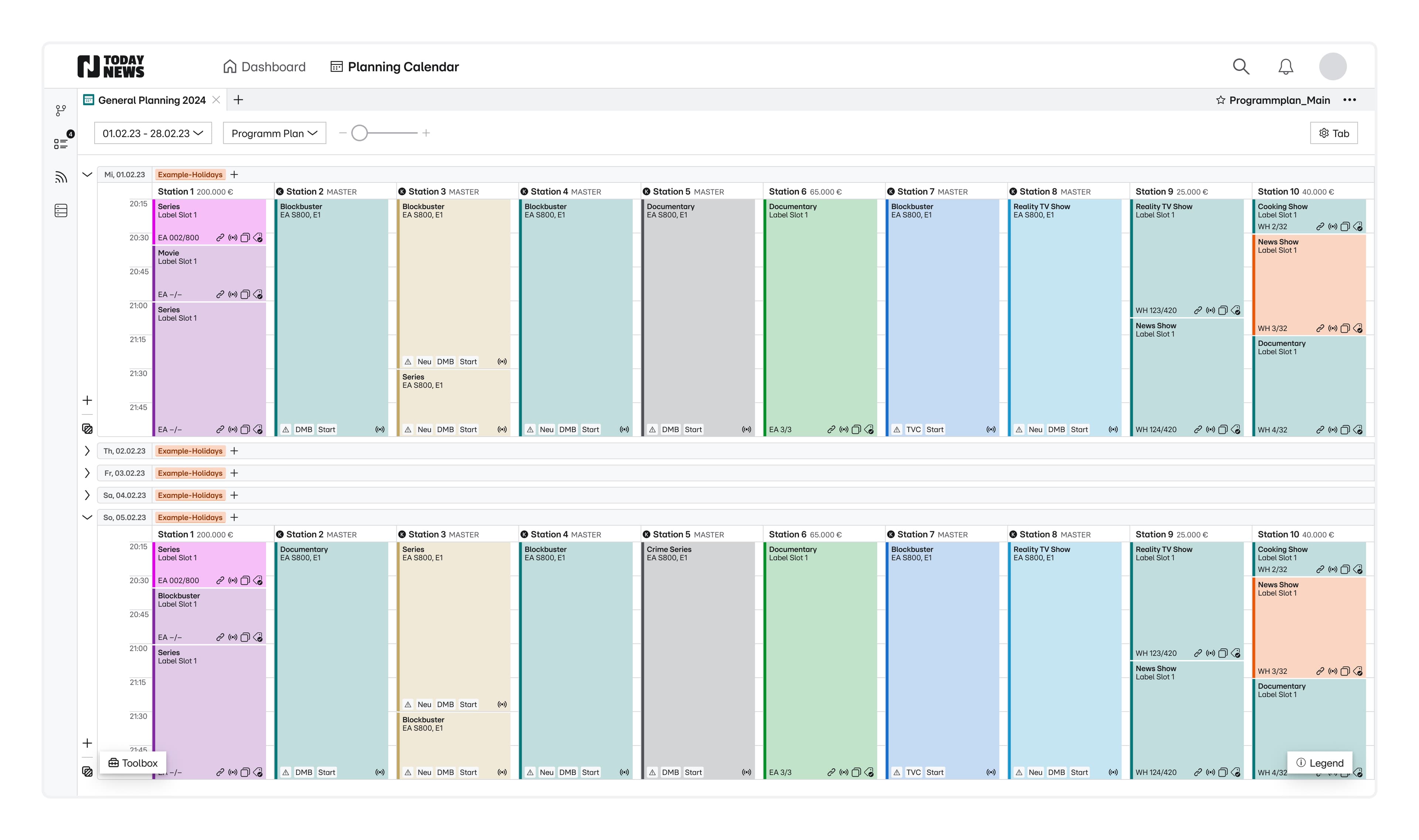Open notifications bell
Screen dimensions: 1419x840
click(1285, 67)
